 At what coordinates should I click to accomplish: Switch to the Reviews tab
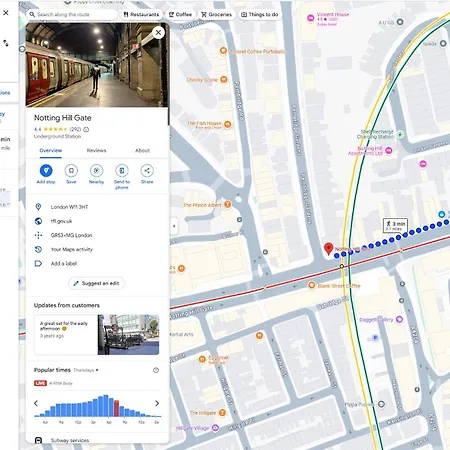(96, 150)
